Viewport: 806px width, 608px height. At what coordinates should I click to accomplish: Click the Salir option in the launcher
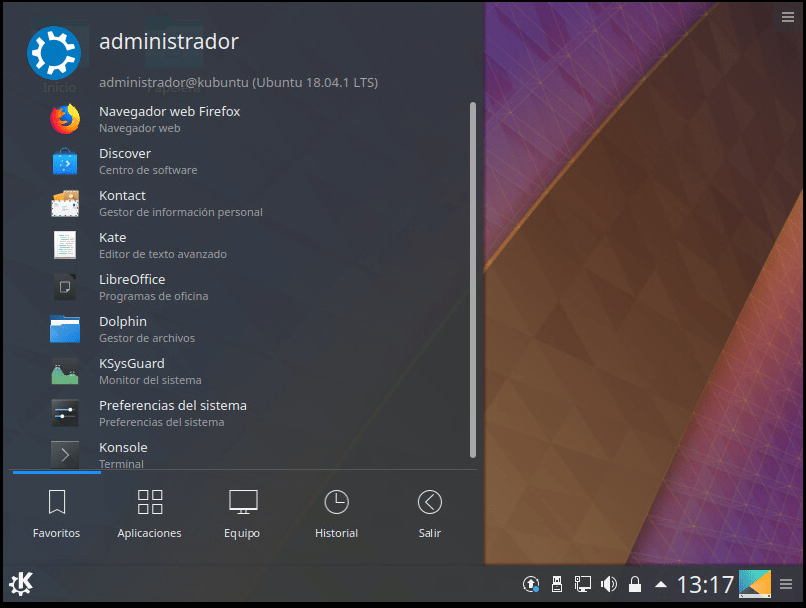[x=429, y=512]
